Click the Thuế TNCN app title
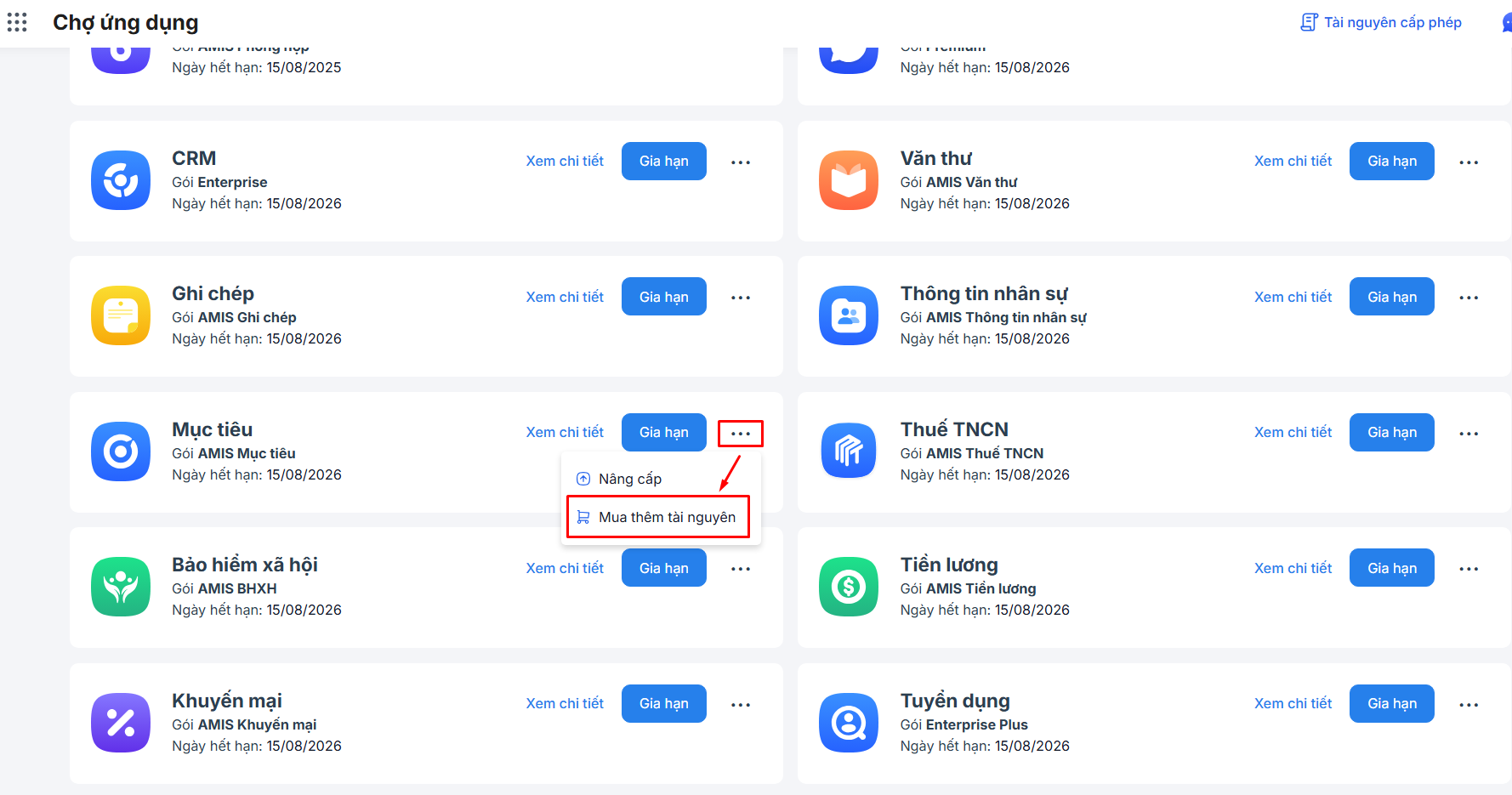The width and height of the screenshot is (1512, 795). pyautogui.click(x=954, y=429)
